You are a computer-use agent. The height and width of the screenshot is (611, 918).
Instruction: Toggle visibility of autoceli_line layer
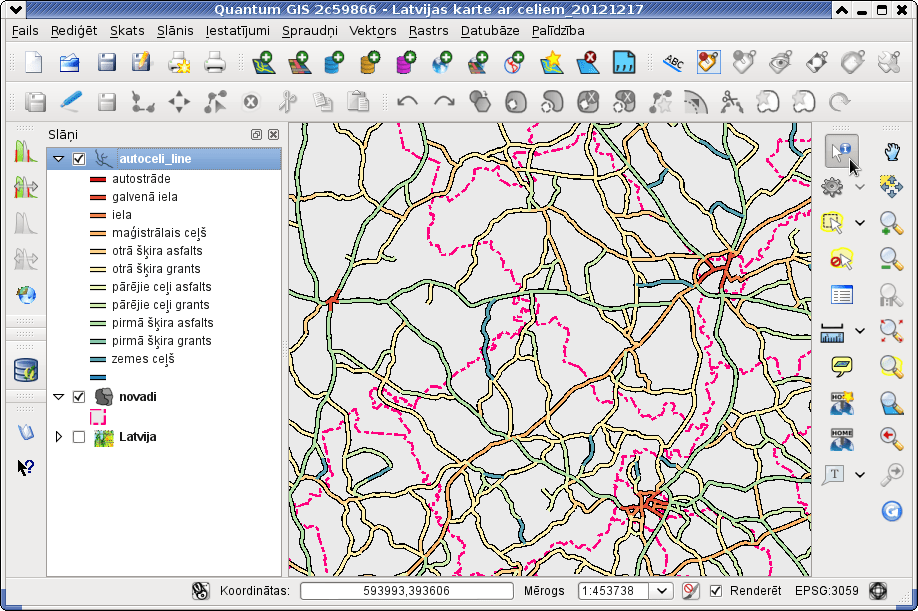tap(79, 159)
